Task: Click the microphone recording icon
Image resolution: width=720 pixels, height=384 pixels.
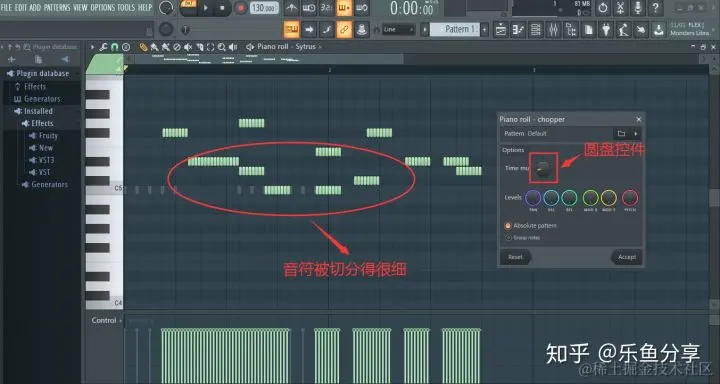Action: 638,8
